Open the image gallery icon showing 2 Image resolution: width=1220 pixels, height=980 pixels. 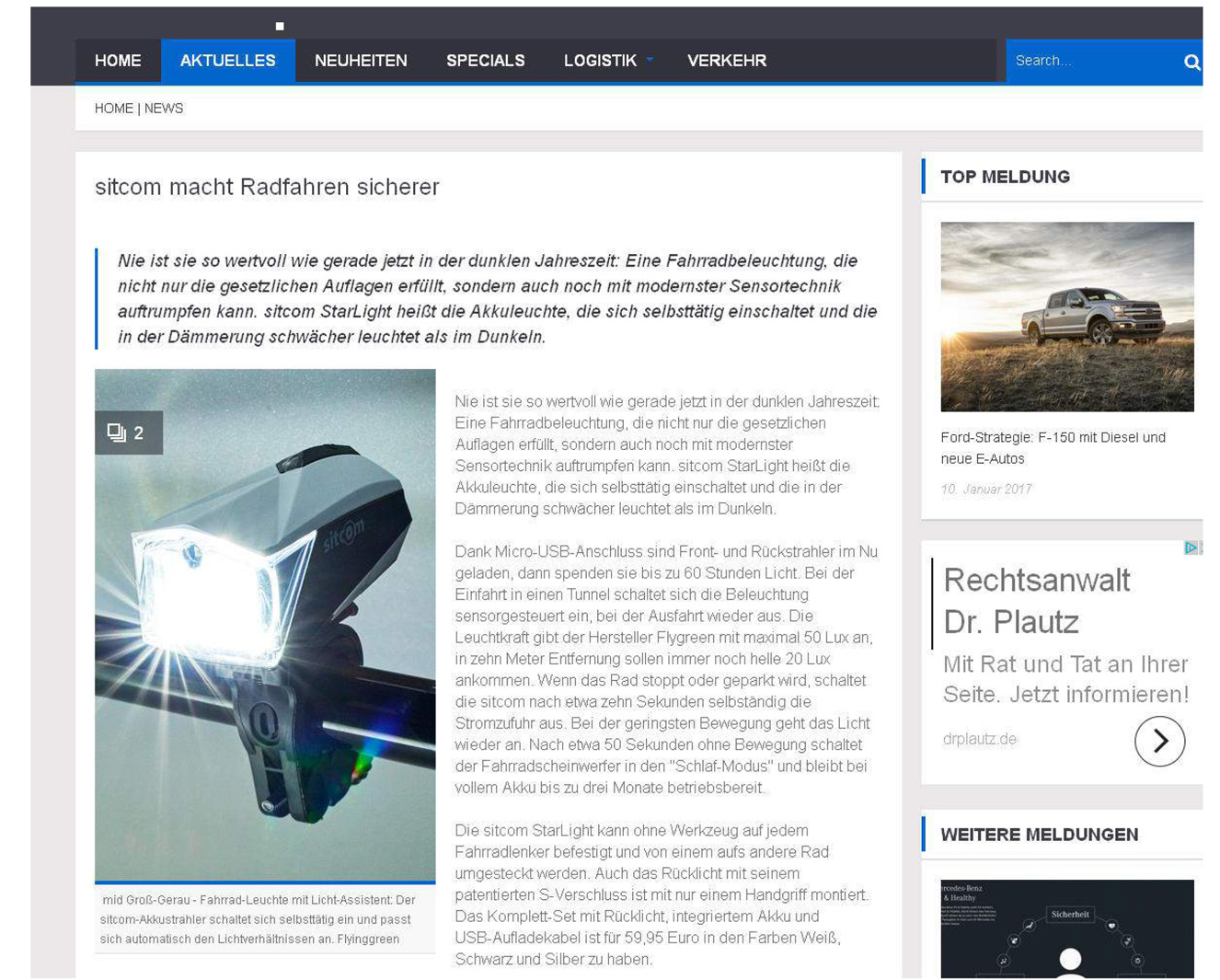pyautogui.click(x=128, y=432)
